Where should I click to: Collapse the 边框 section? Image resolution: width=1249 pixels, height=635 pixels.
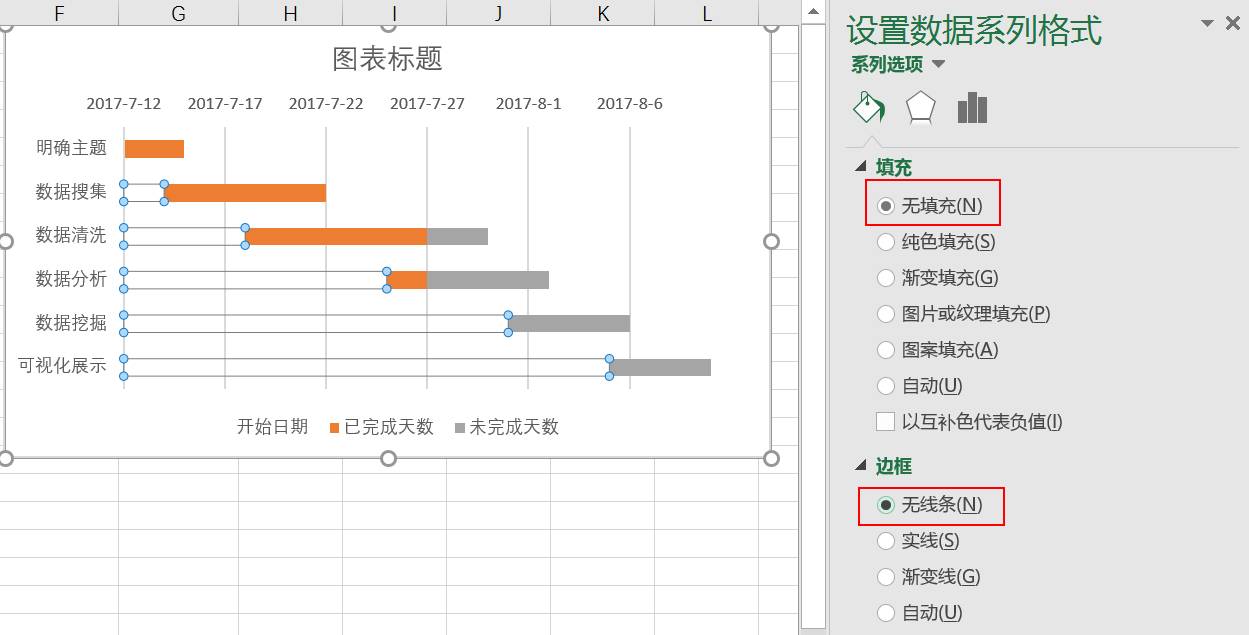tap(861, 466)
